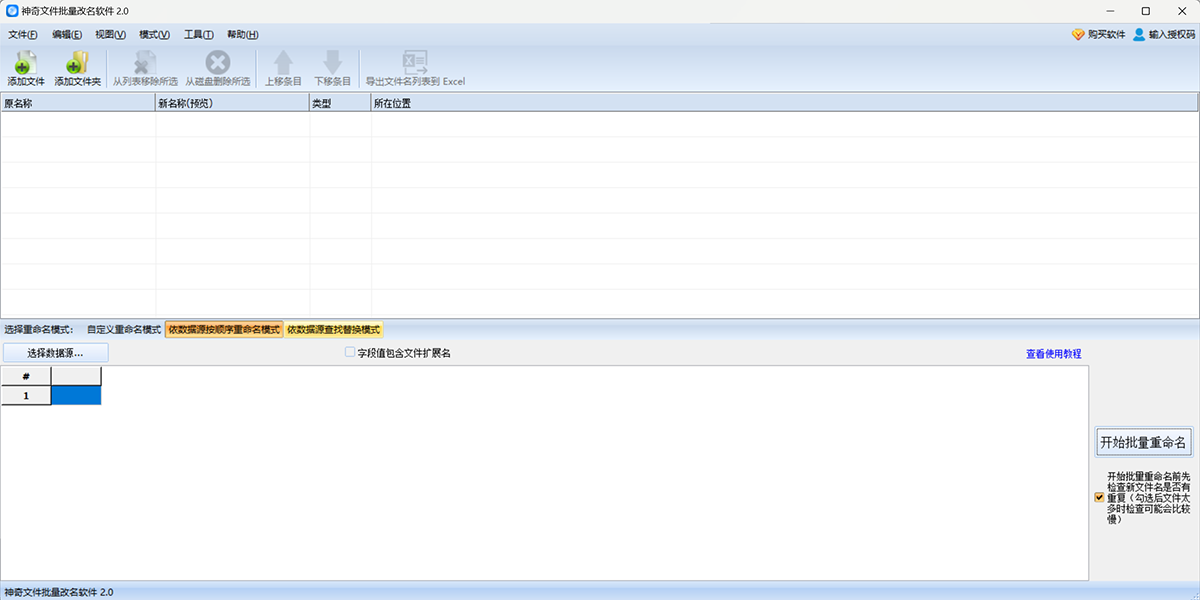This screenshot has width=1200, height=600.
Task: Open 输入授权码 user icon
Action: [1139, 34]
